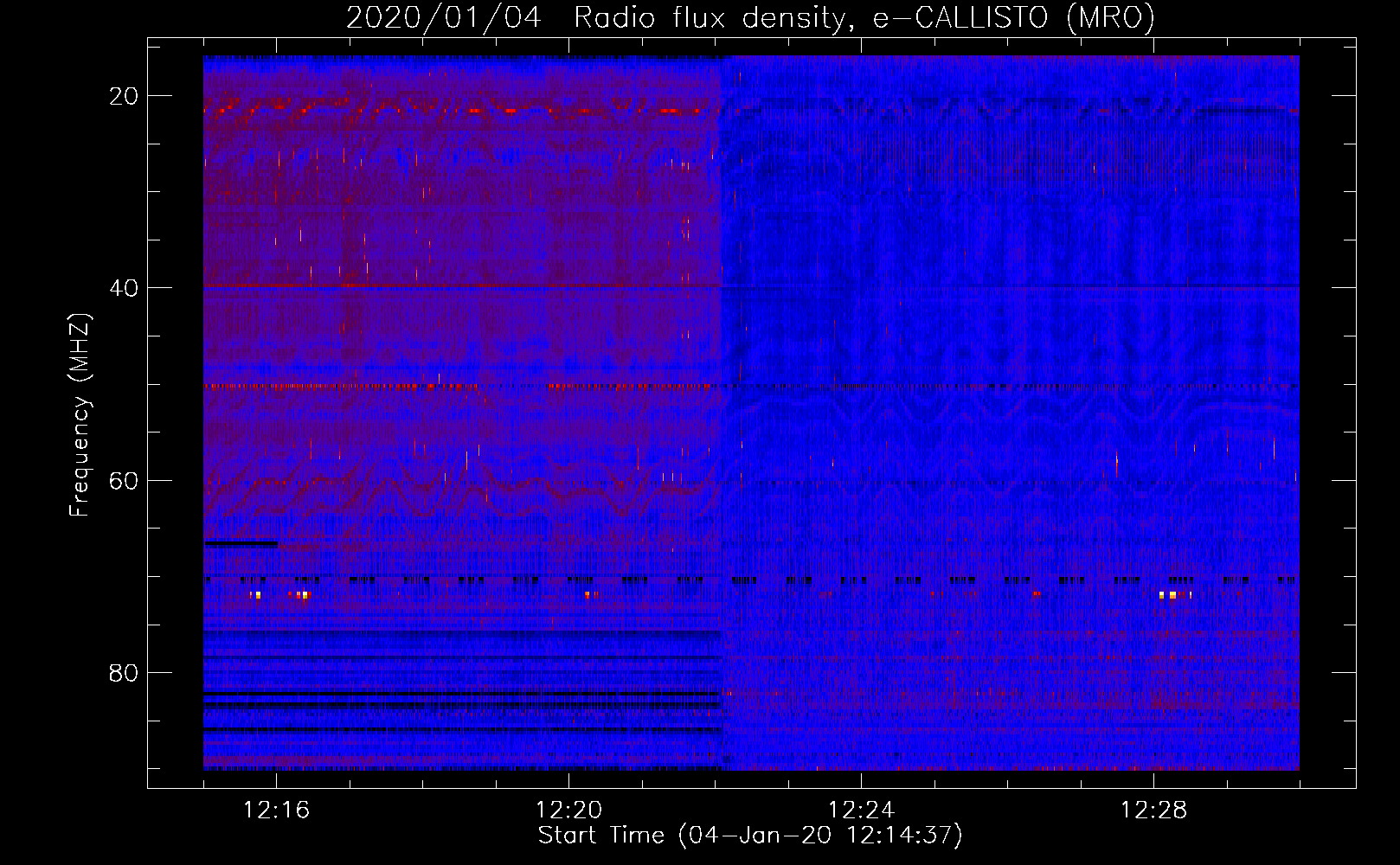Image resolution: width=1400 pixels, height=865 pixels.
Task: Select the "Frequency (MHZ)" y-axis label
Action: [x=79, y=415]
